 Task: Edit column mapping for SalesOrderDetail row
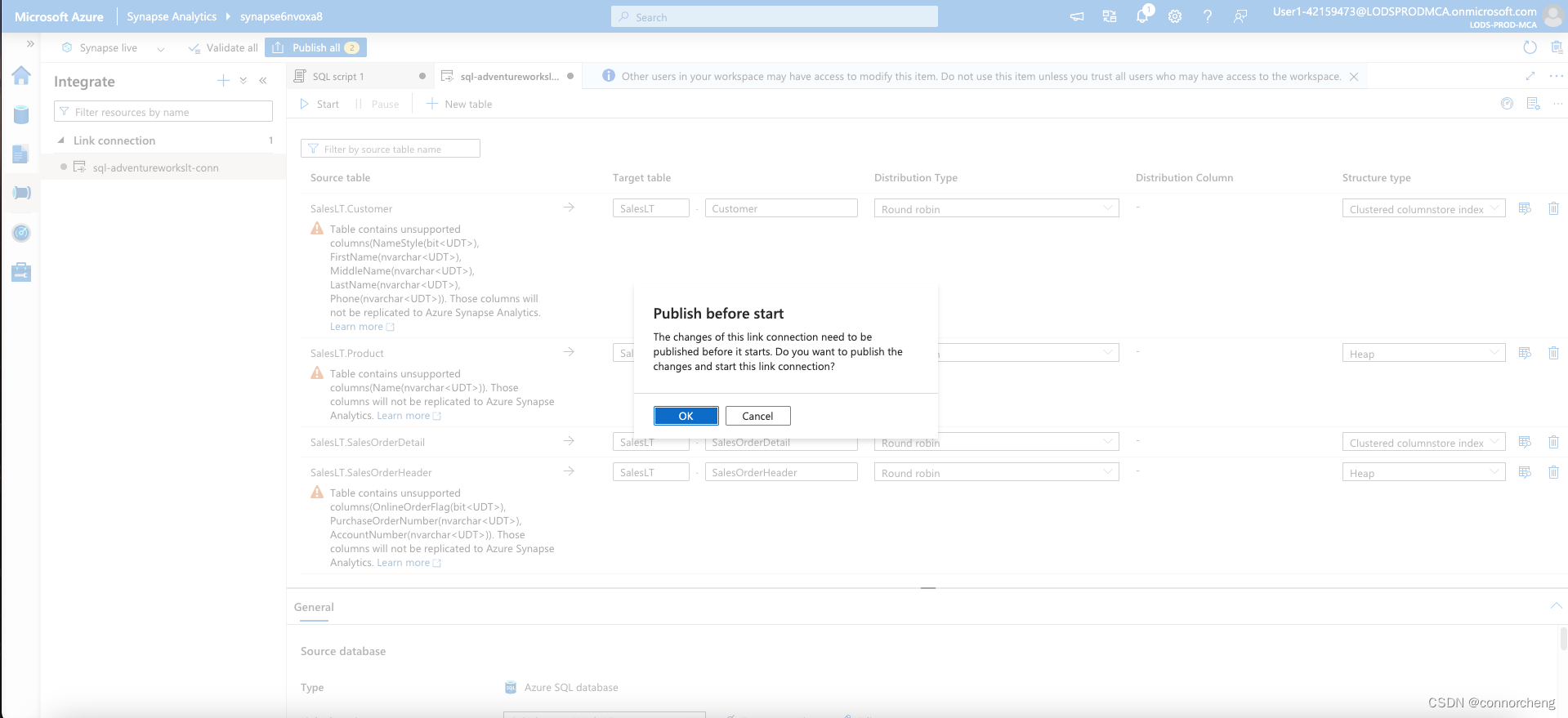coord(1525,442)
